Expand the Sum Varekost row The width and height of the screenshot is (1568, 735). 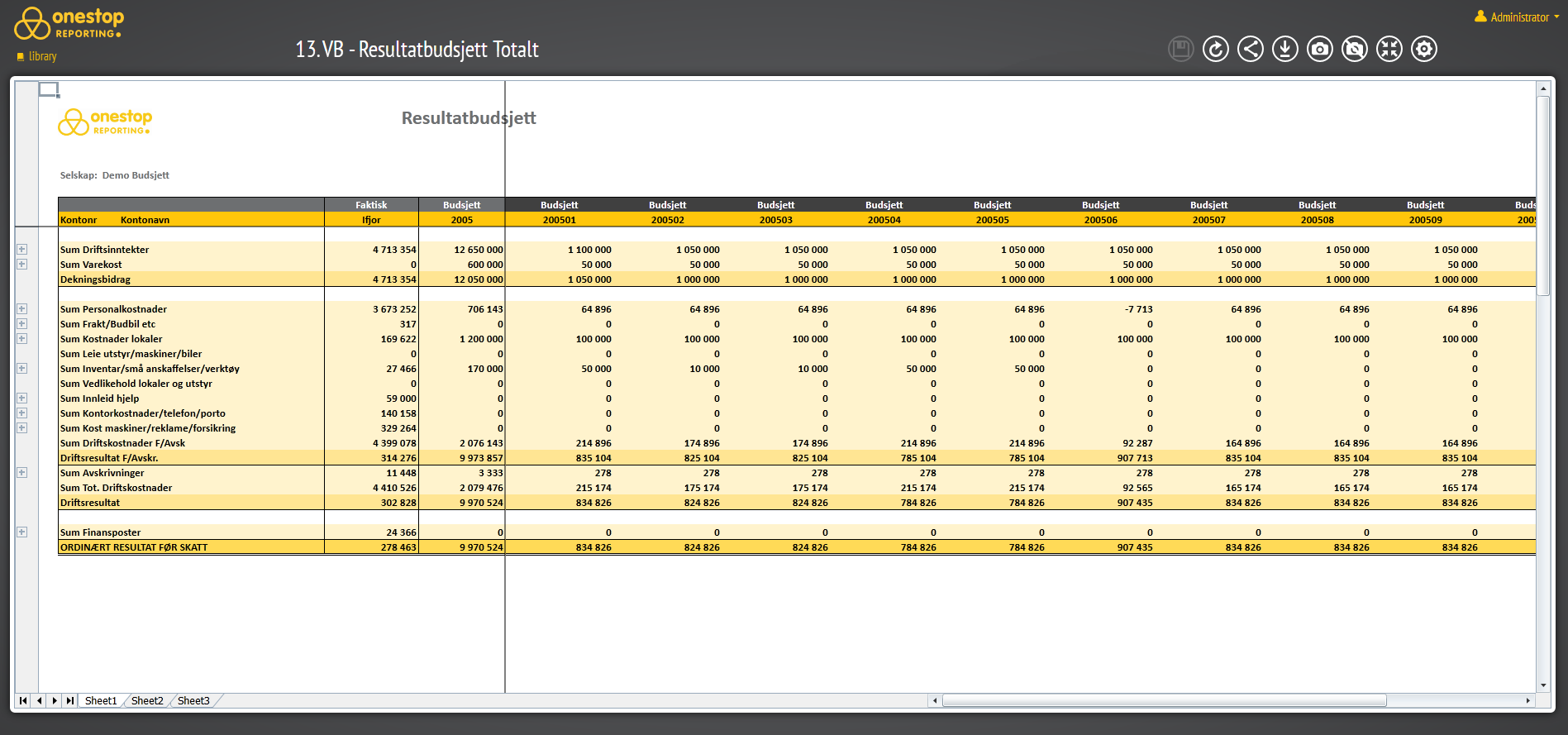22,265
